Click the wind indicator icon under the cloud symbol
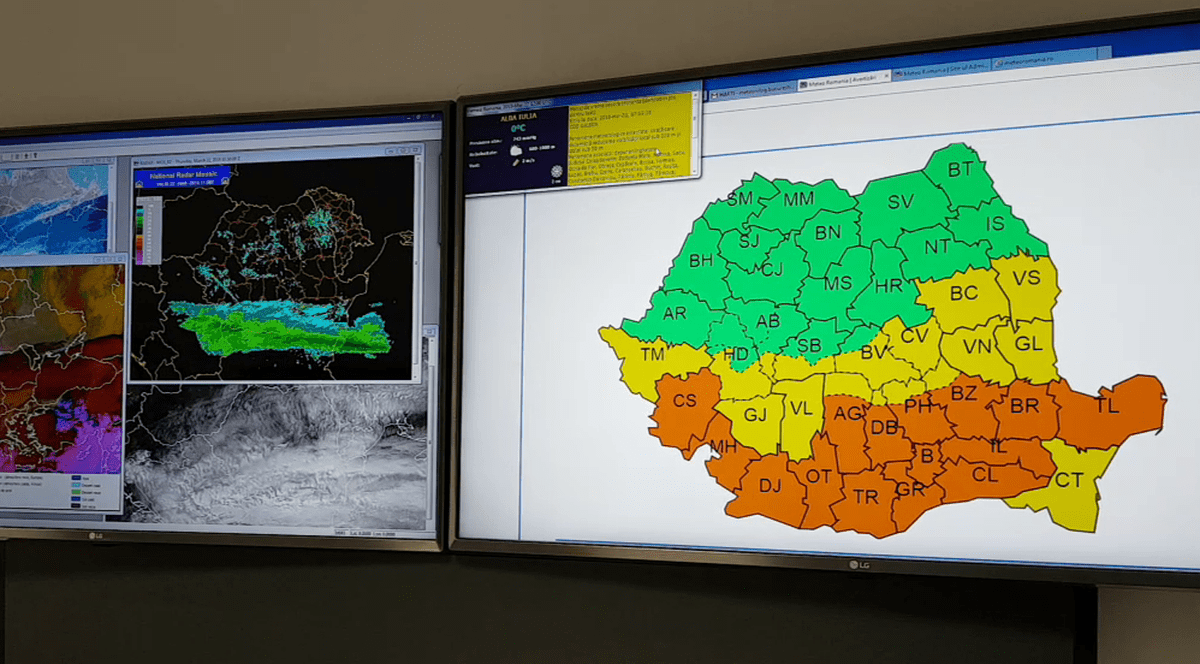Image resolution: width=1200 pixels, height=664 pixels. point(516,162)
